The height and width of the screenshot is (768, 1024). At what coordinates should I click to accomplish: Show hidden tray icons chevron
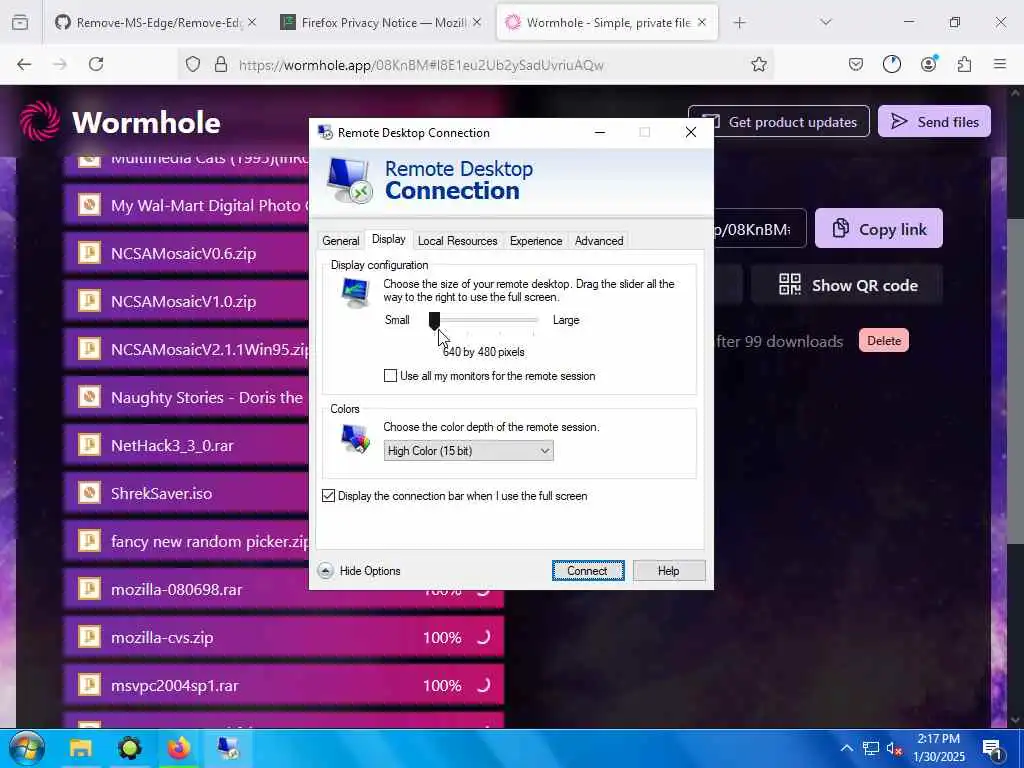pos(846,748)
